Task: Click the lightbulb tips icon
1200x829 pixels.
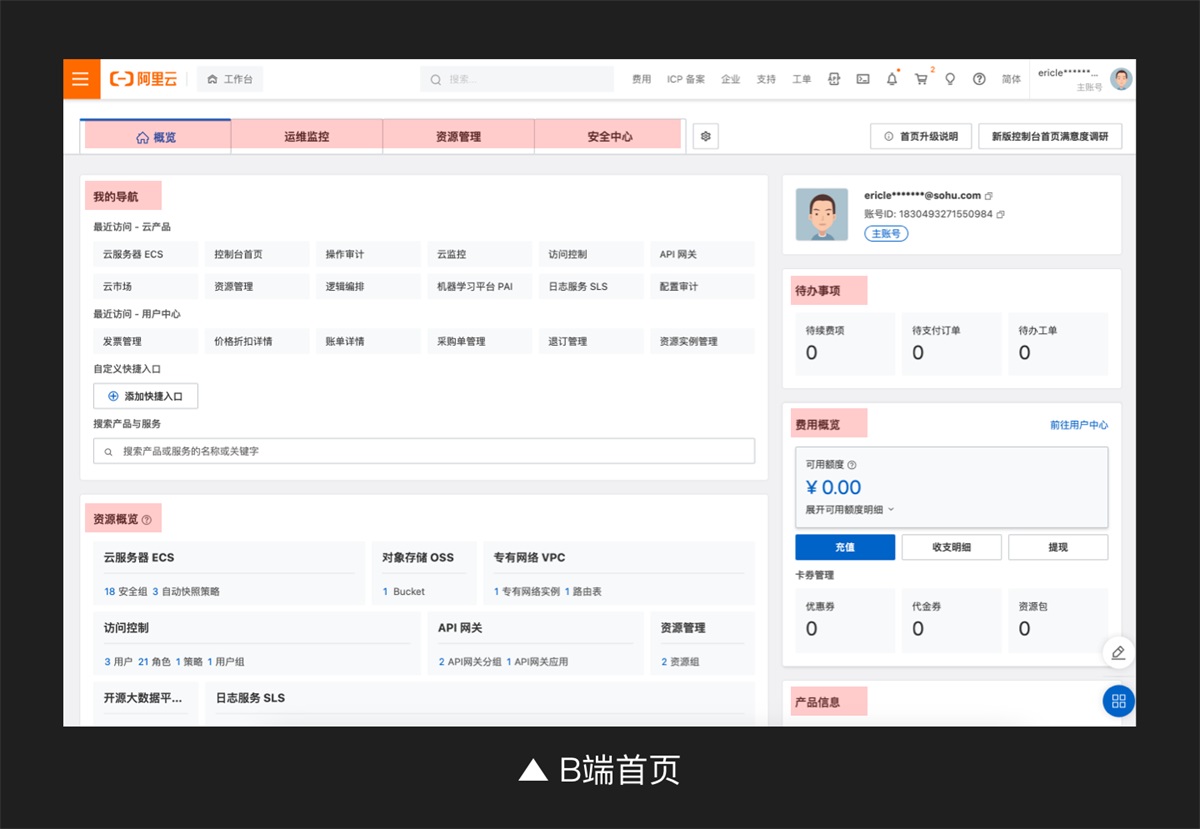Action: 950,79
